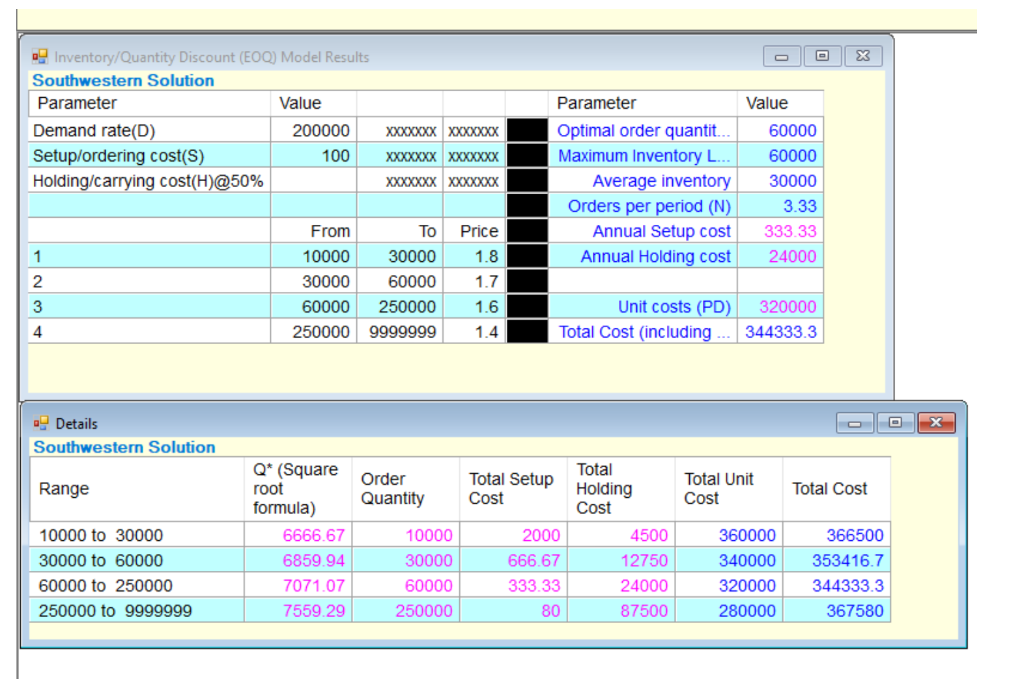
Task: Select the Setup/ordering cost value 100 cell
Action: coord(313,156)
